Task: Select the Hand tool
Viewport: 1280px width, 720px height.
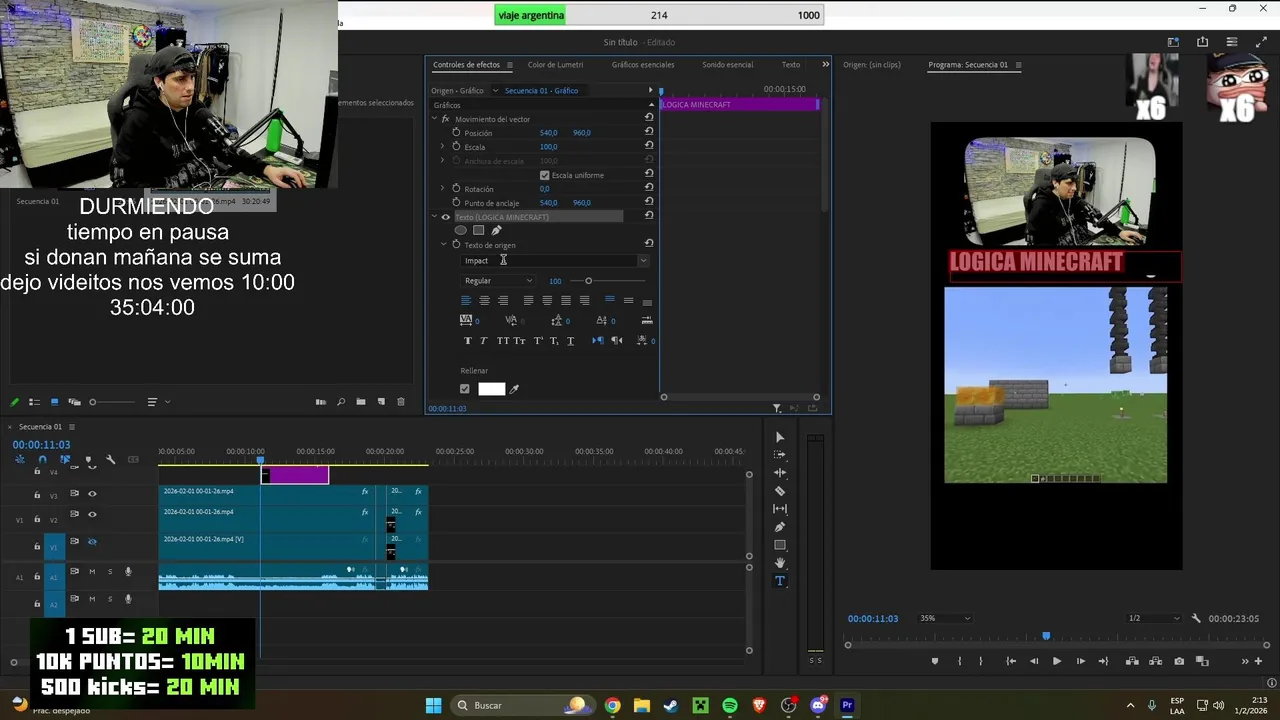Action: point(780,563)
